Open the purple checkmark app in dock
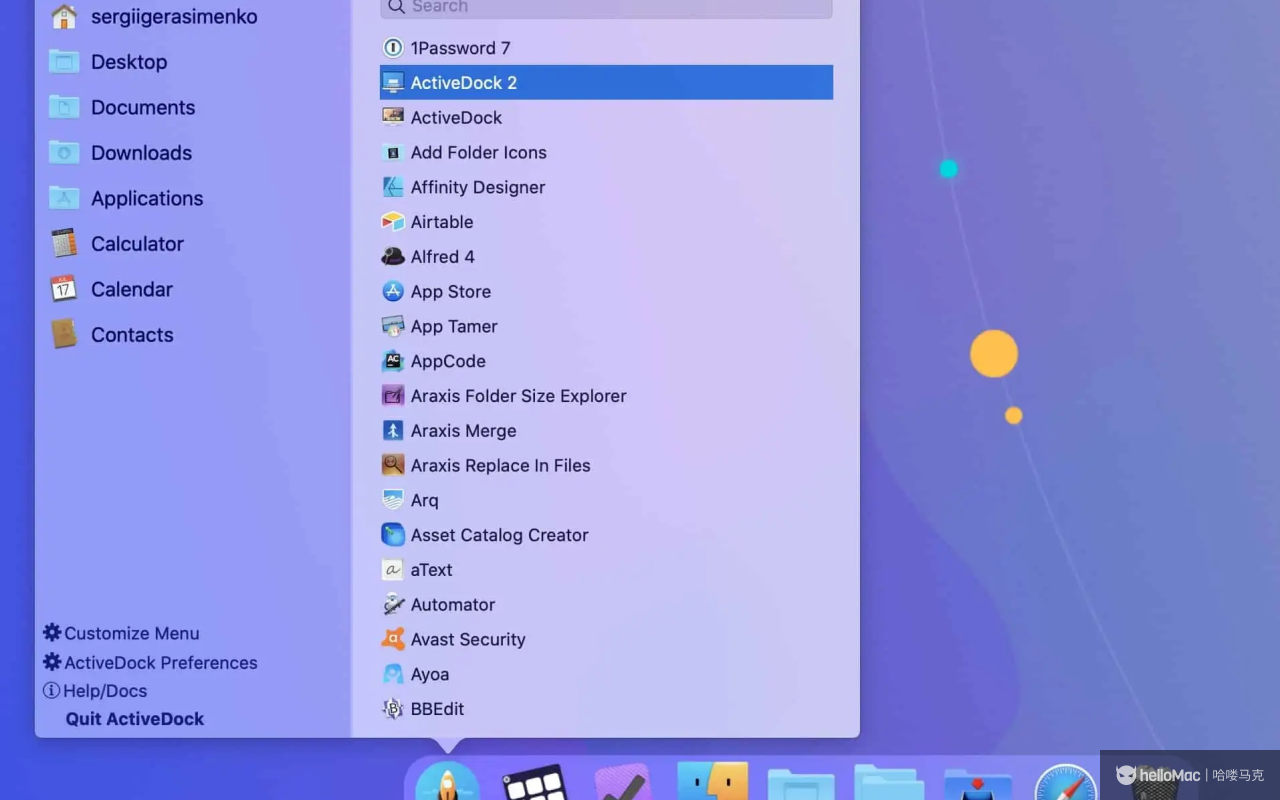The width and height of the screenshot is (1280, 800). (x=622, y=782)
